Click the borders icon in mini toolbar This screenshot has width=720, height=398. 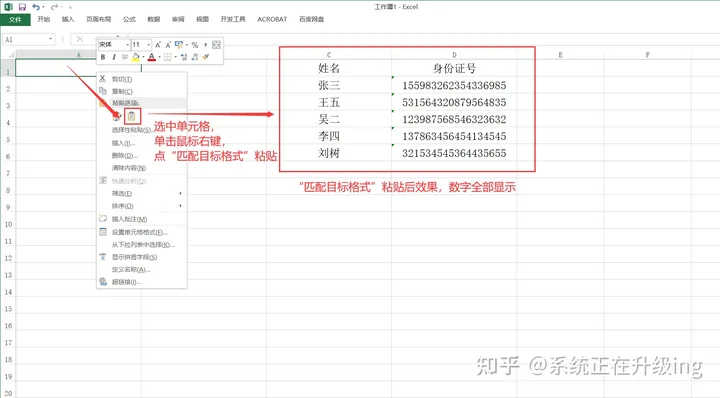coord(168,57)
